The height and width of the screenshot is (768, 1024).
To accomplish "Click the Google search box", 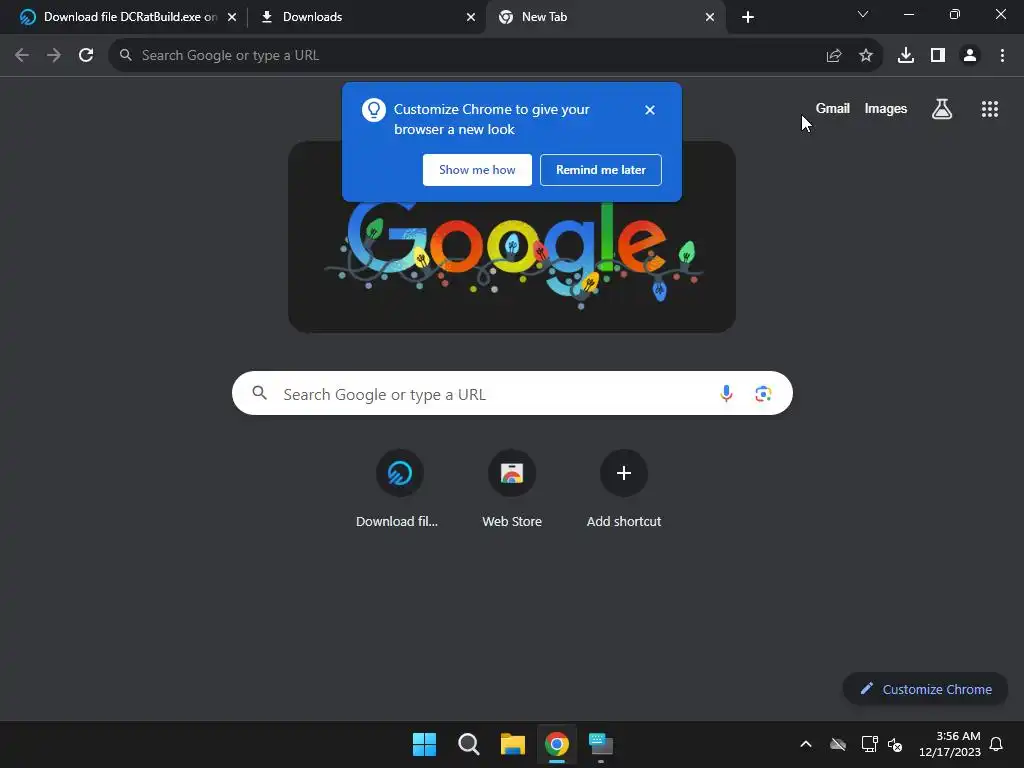I will [512, 393].
